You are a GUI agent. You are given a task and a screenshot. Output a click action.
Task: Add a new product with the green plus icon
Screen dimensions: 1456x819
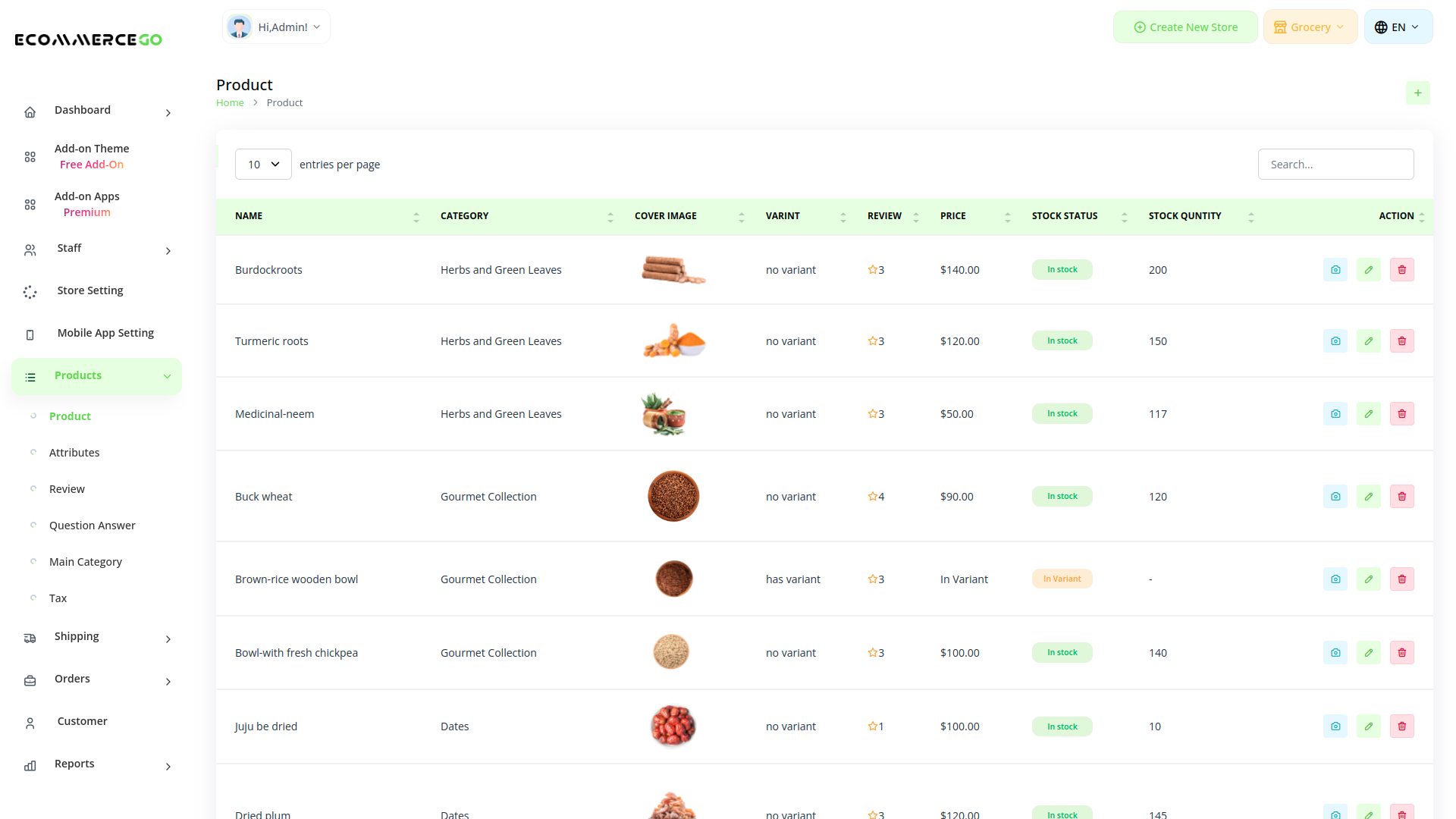point(1417,93)
